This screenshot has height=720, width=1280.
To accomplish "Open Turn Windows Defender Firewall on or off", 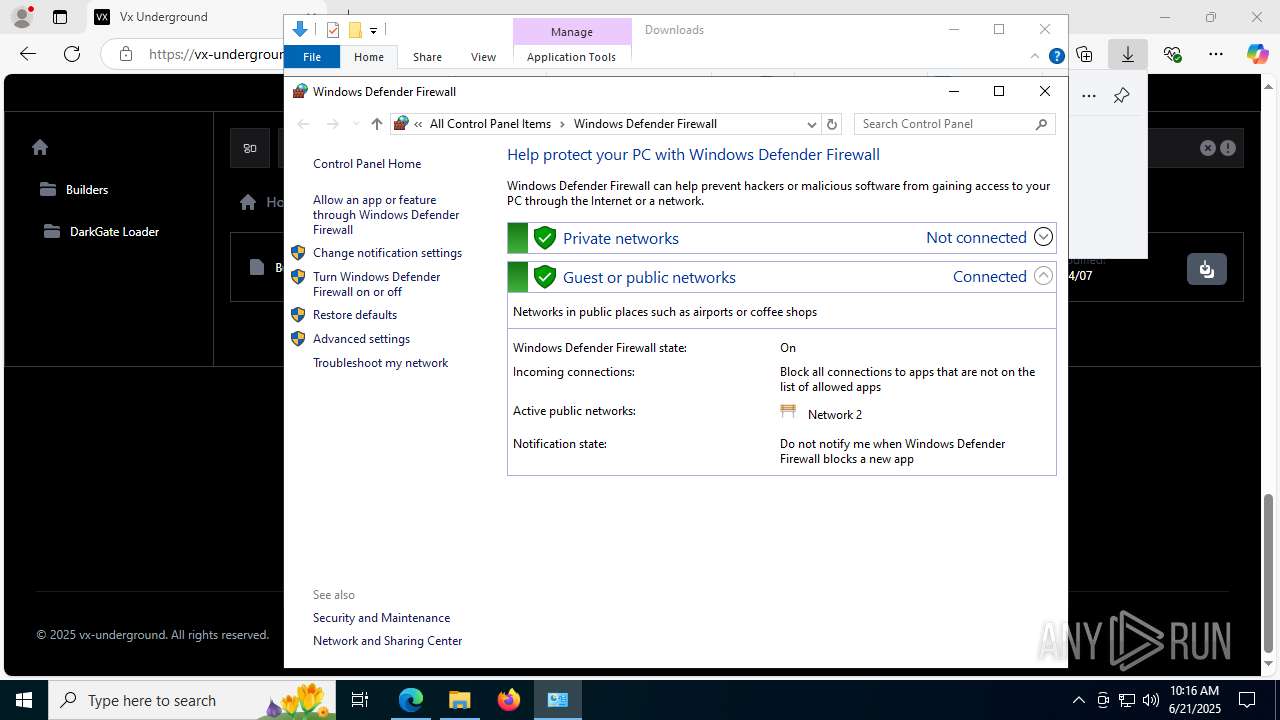I will click(376, 284).
